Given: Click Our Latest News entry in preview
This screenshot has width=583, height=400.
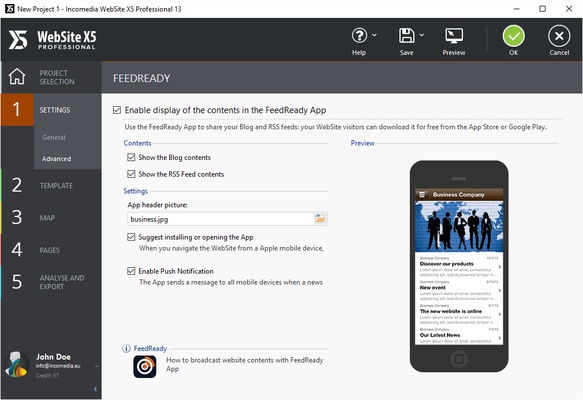Looking at the screenshot, I should pos(459,336).
